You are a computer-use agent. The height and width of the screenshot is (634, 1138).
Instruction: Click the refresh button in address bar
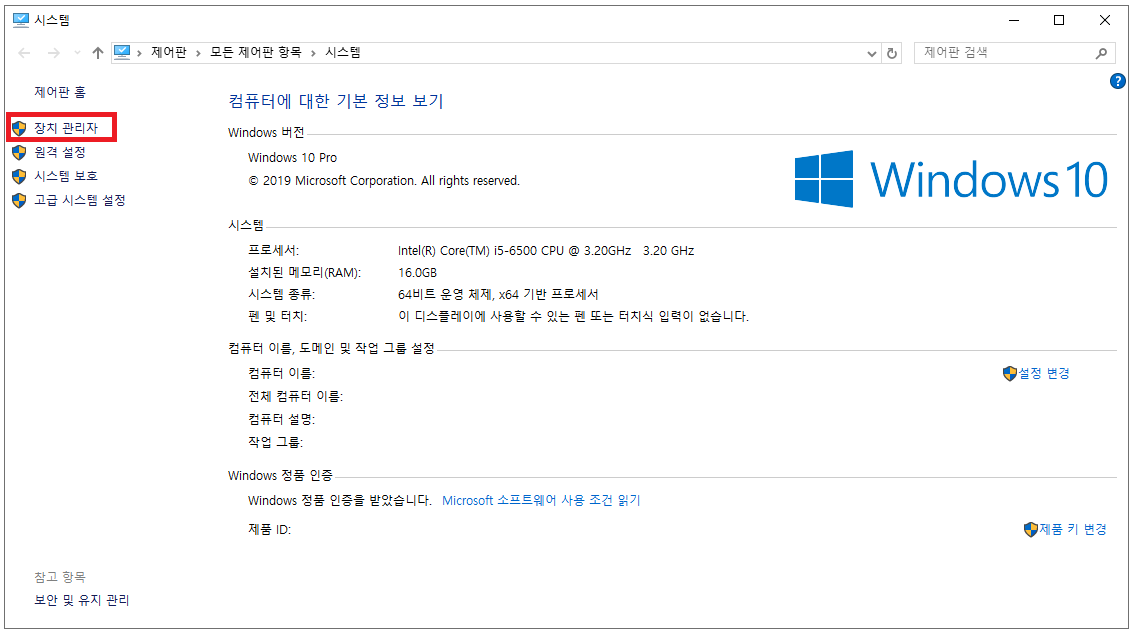(892, 53)
